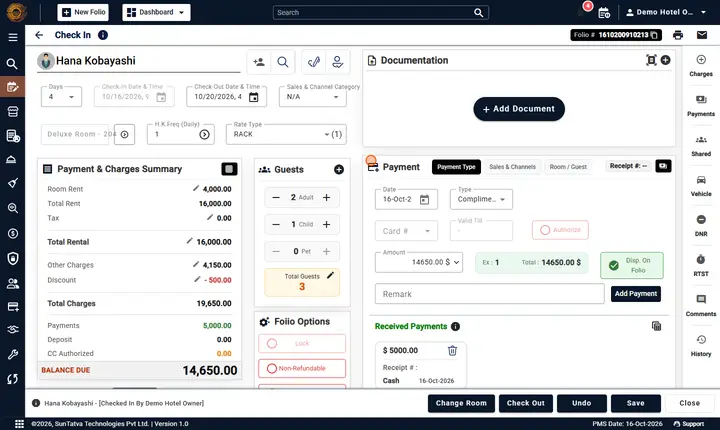This screenshot has height=430, width=720.
Task: Click the Check Out button
Action: [525, 403]
